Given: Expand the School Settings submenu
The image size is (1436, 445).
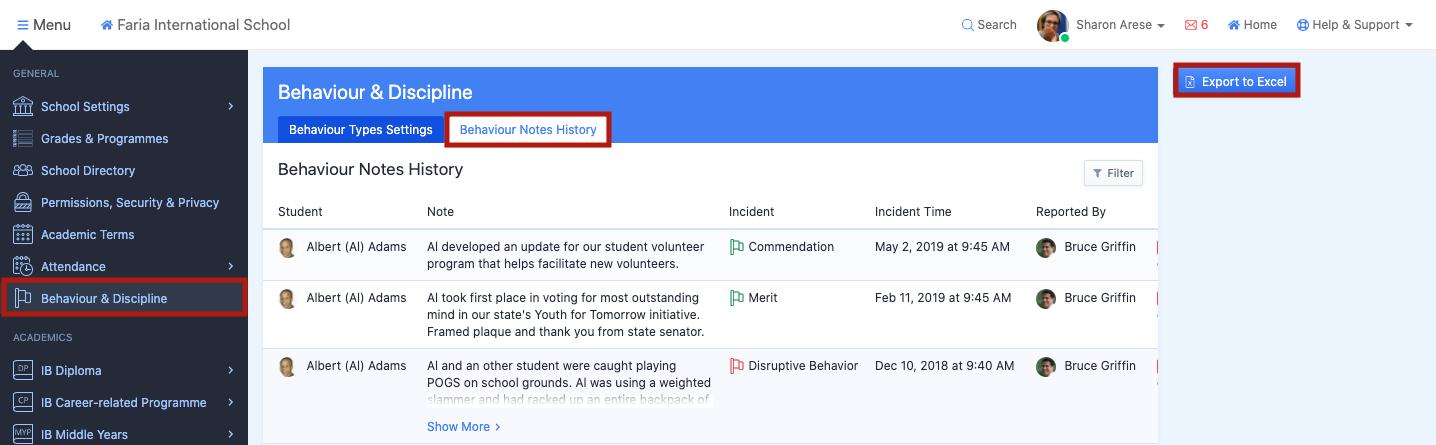Looking at the screenshot, I should click(231, 107).
